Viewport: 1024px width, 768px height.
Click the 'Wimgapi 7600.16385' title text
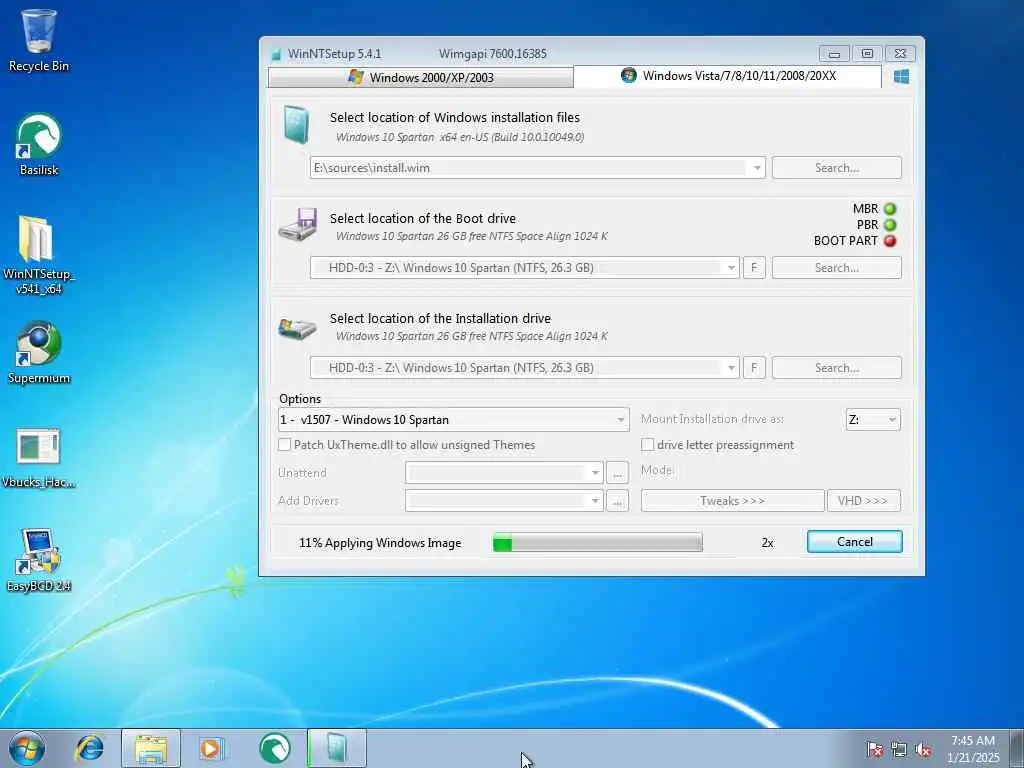pos(492,54)
